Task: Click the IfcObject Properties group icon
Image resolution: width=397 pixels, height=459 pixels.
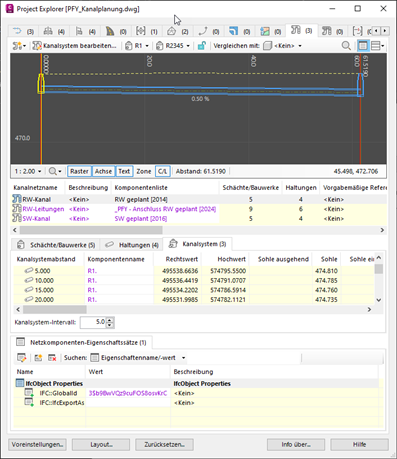Action: click(x=20, y=383)
